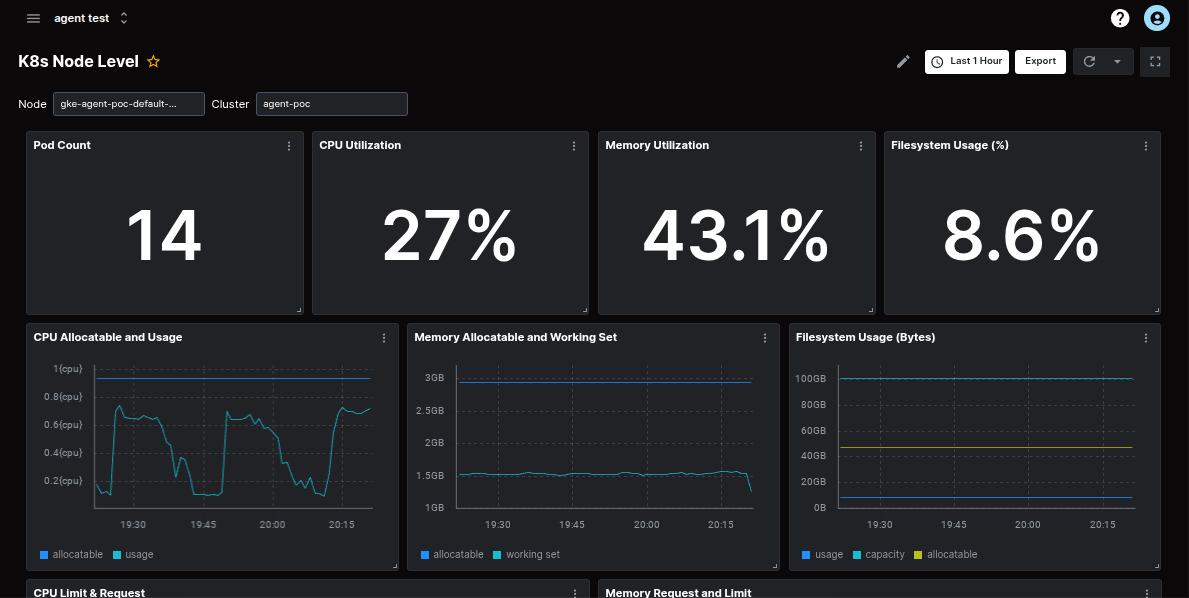Open the Pod Count panel kebab menu
1189x598 pixels.
tap(289, 146)
